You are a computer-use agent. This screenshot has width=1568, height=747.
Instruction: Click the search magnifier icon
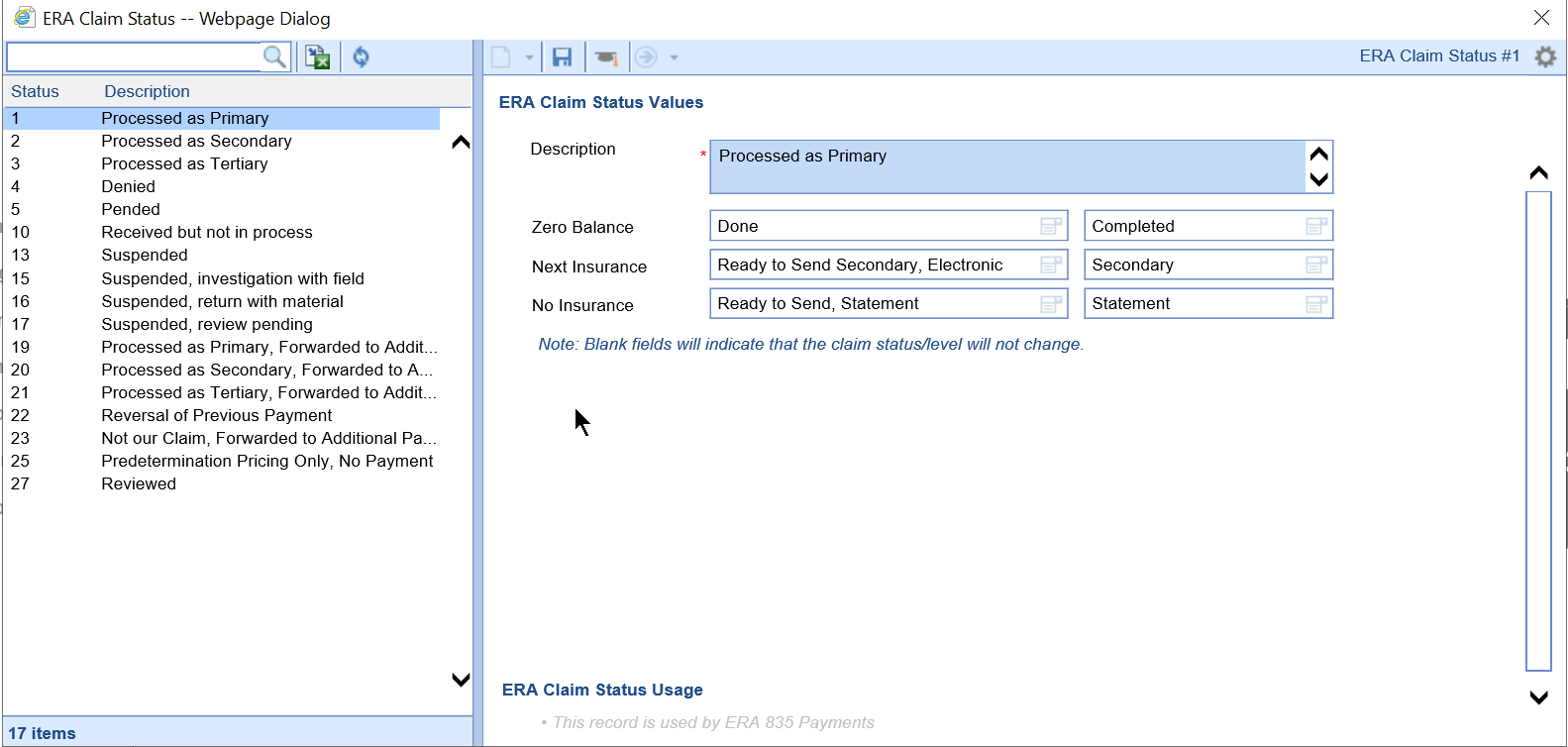(x=274, y=57)
